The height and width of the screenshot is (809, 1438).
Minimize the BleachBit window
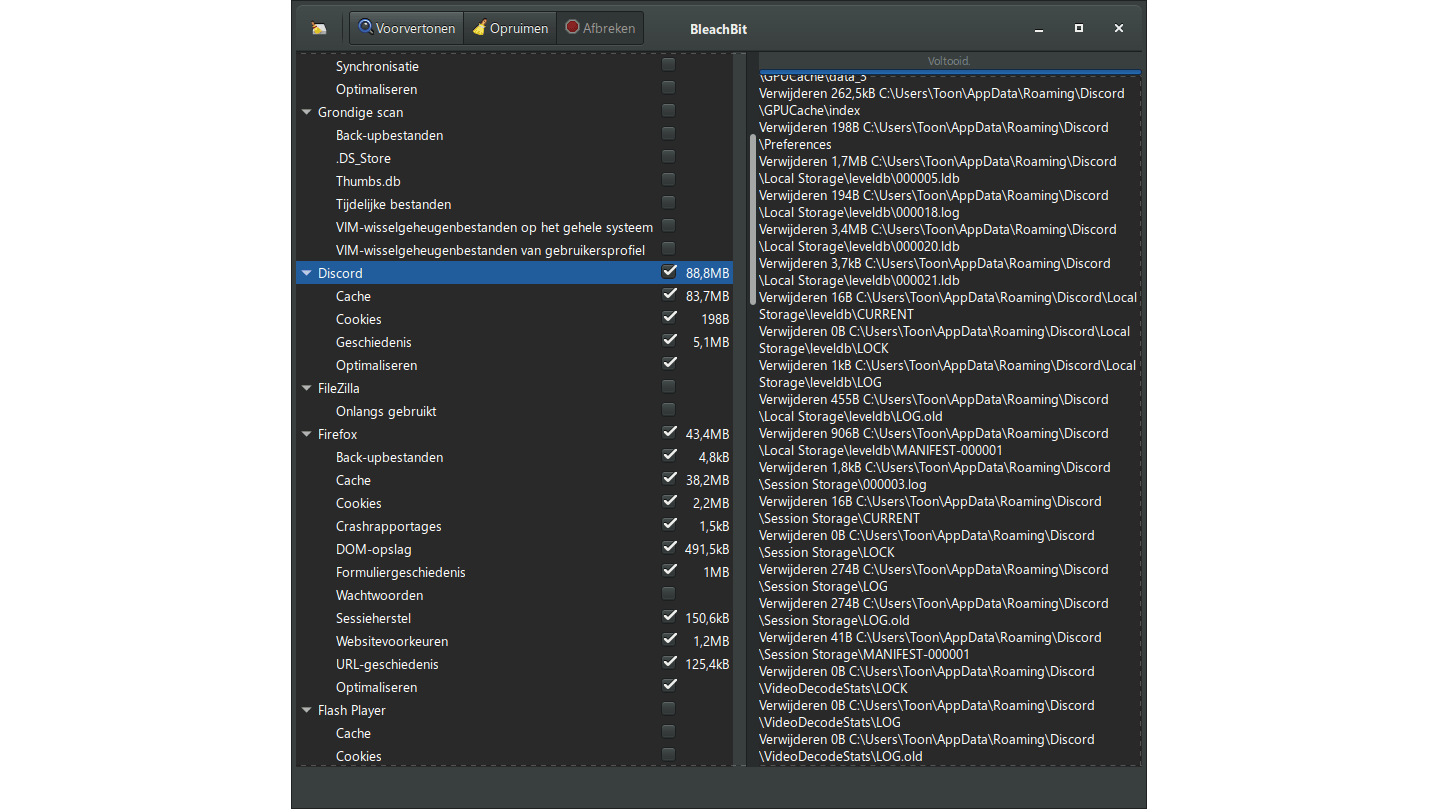tap(1039, 29)
